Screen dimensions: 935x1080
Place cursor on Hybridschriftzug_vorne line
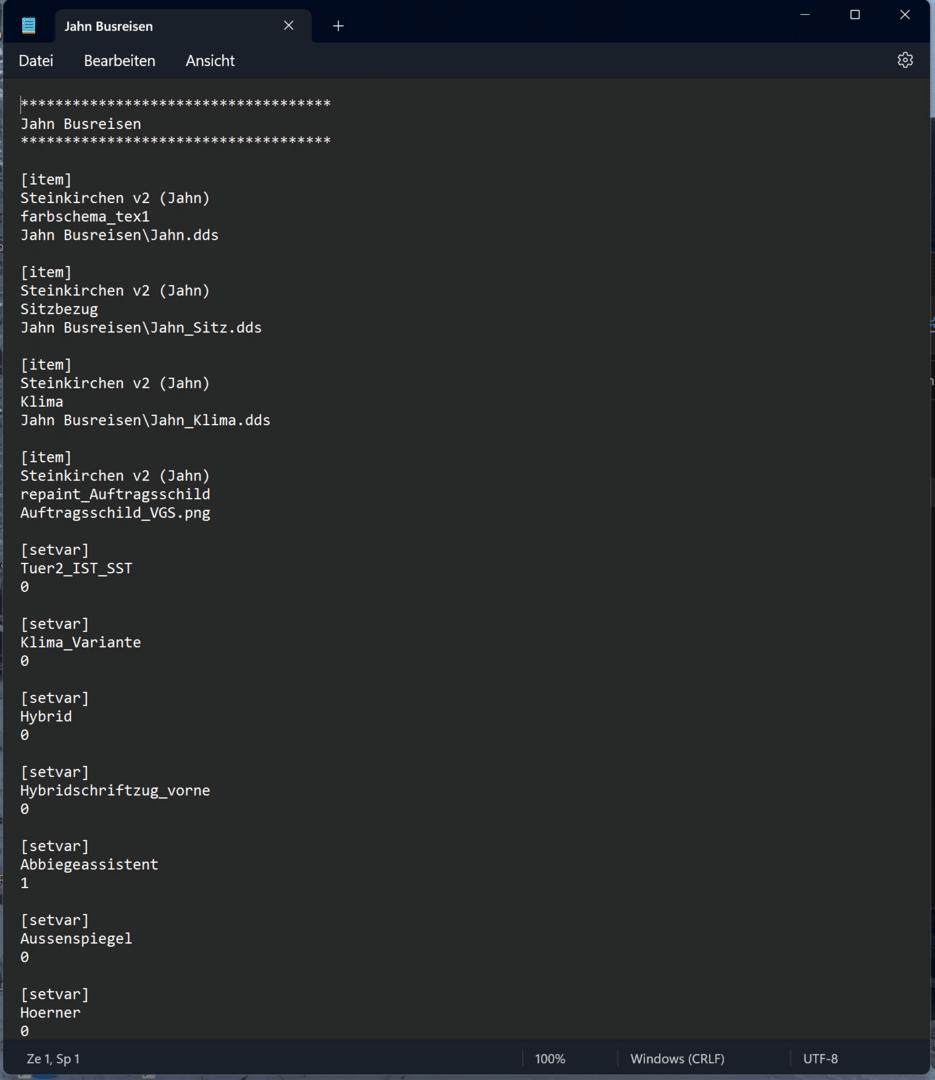(x=115, y=790)
